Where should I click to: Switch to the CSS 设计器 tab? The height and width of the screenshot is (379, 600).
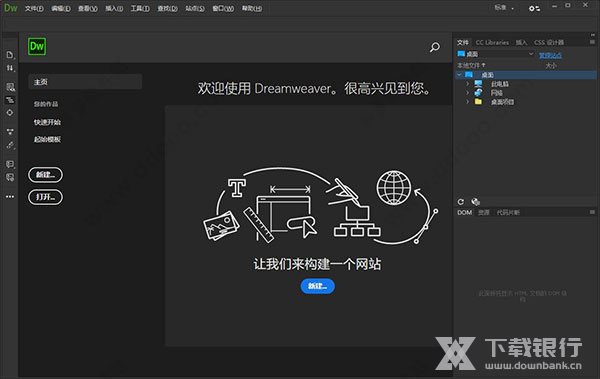[549, 42]
